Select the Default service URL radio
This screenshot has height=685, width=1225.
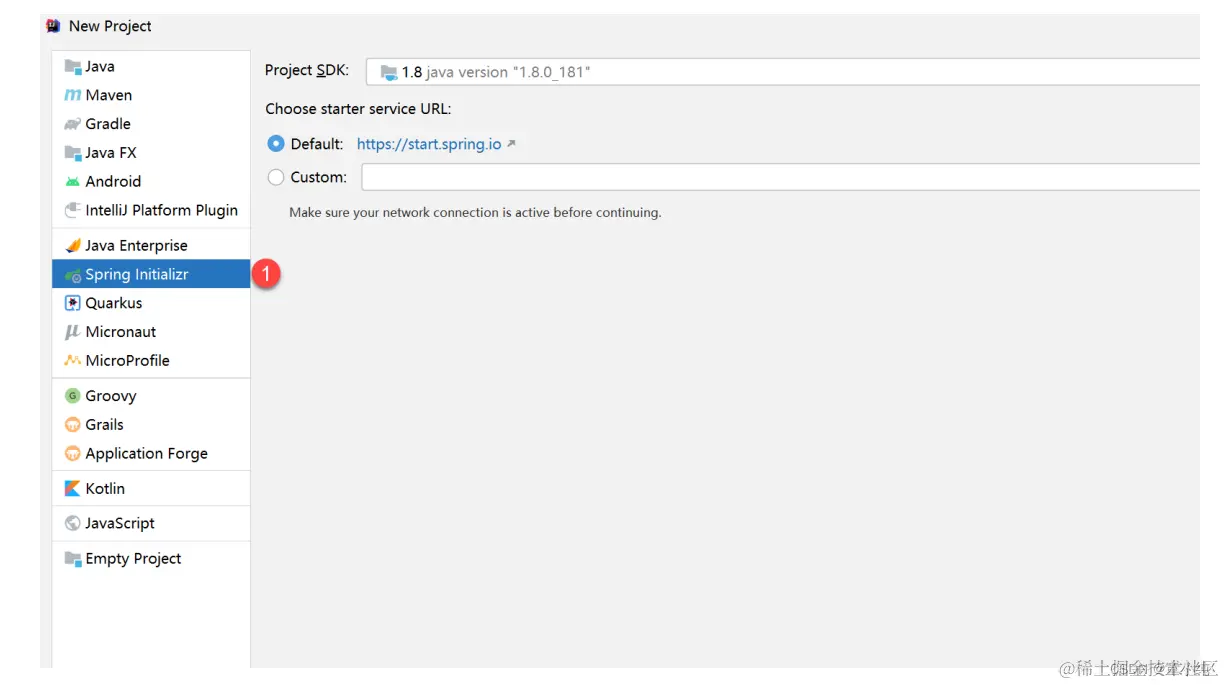click(276, 144)
